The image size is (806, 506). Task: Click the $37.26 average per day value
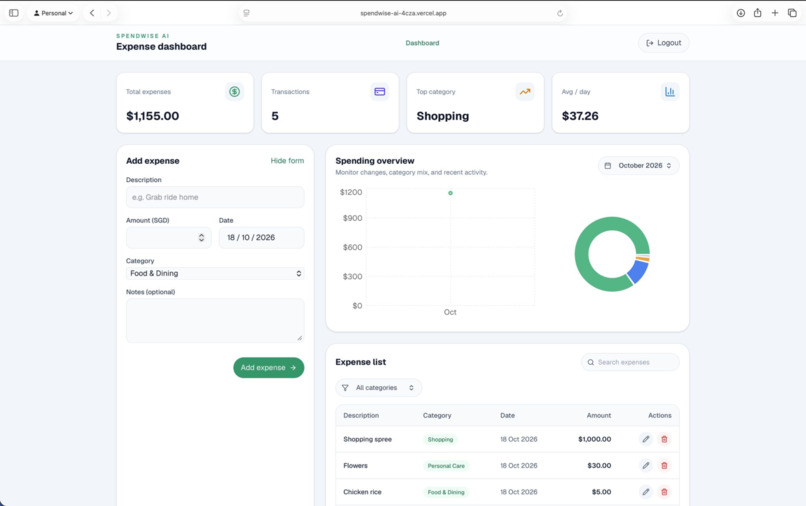[x=580, y=116]
